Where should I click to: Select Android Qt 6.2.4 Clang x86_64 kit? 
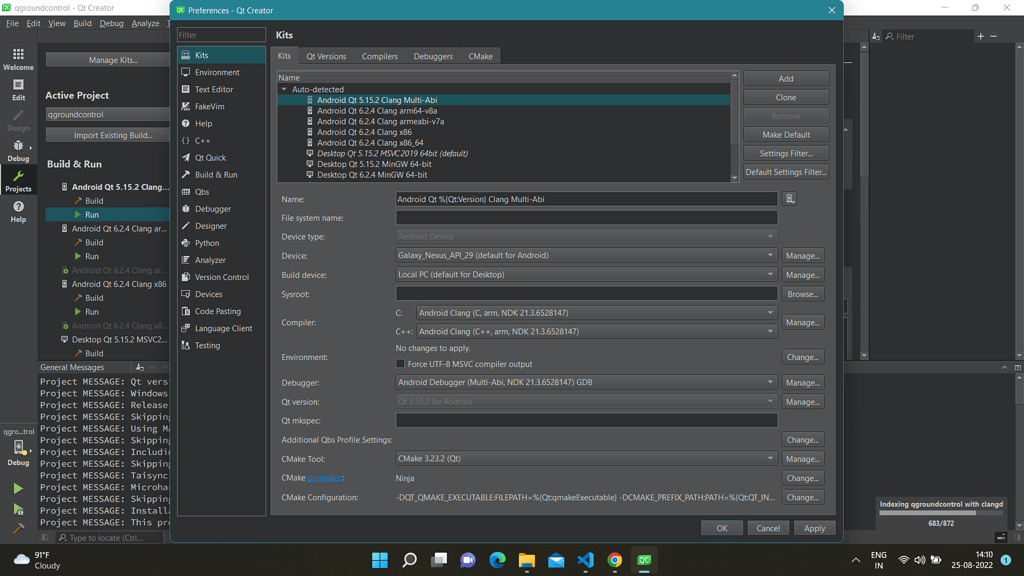point(370,142)
